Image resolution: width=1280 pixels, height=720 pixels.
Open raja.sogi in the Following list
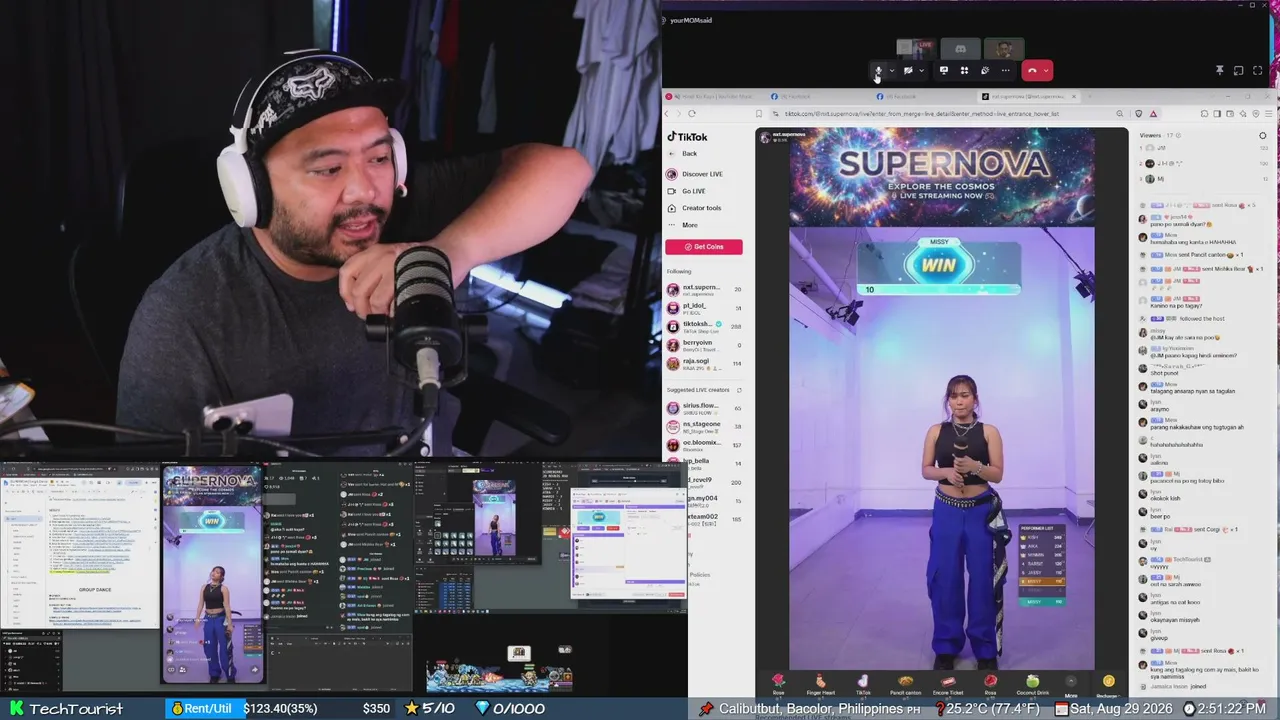(x=705, y=363)
